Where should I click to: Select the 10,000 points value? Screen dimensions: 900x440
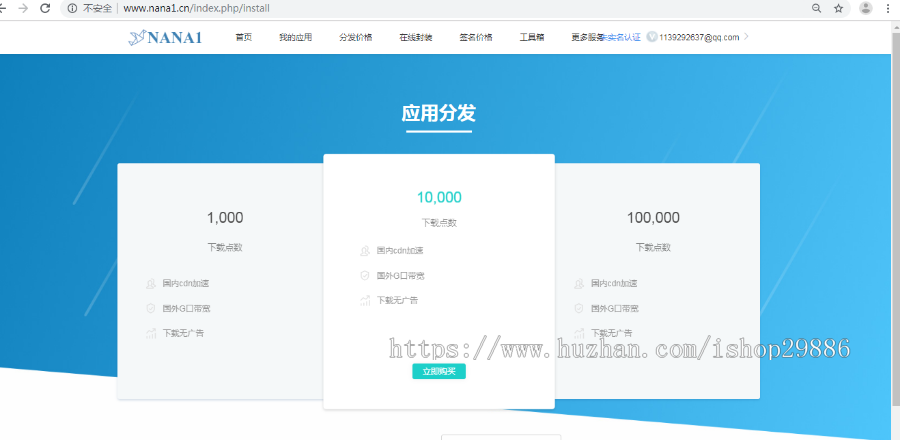[x=439, y=197]
